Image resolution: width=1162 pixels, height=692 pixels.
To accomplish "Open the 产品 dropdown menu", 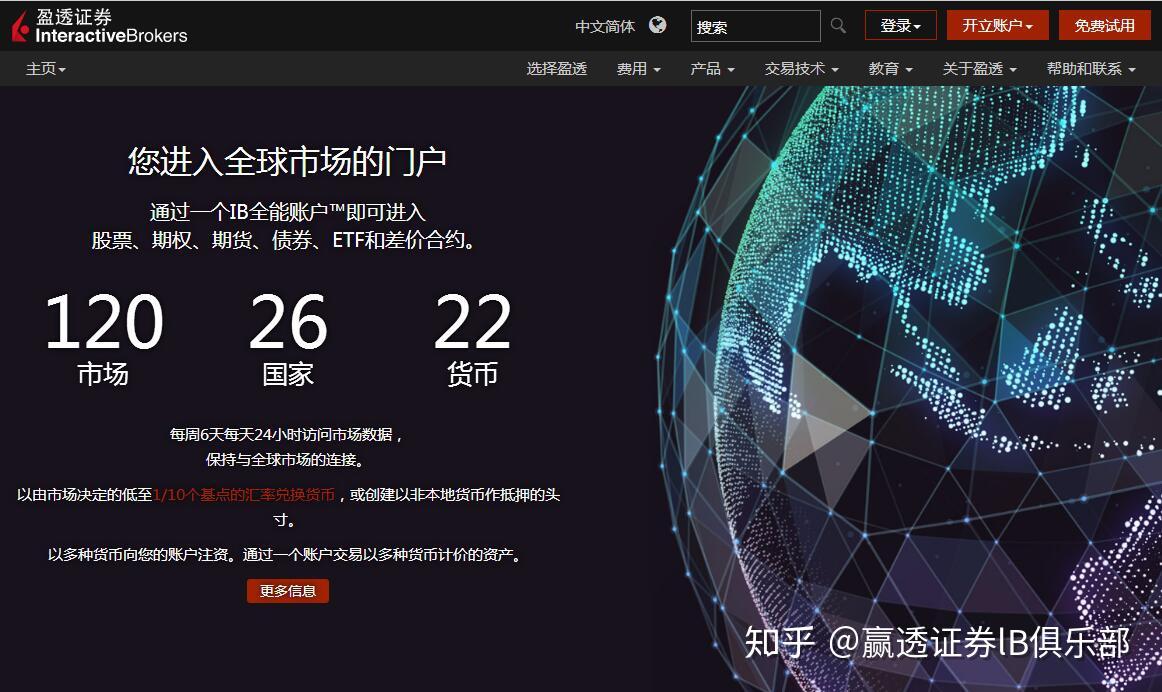I will pos(711,70).
